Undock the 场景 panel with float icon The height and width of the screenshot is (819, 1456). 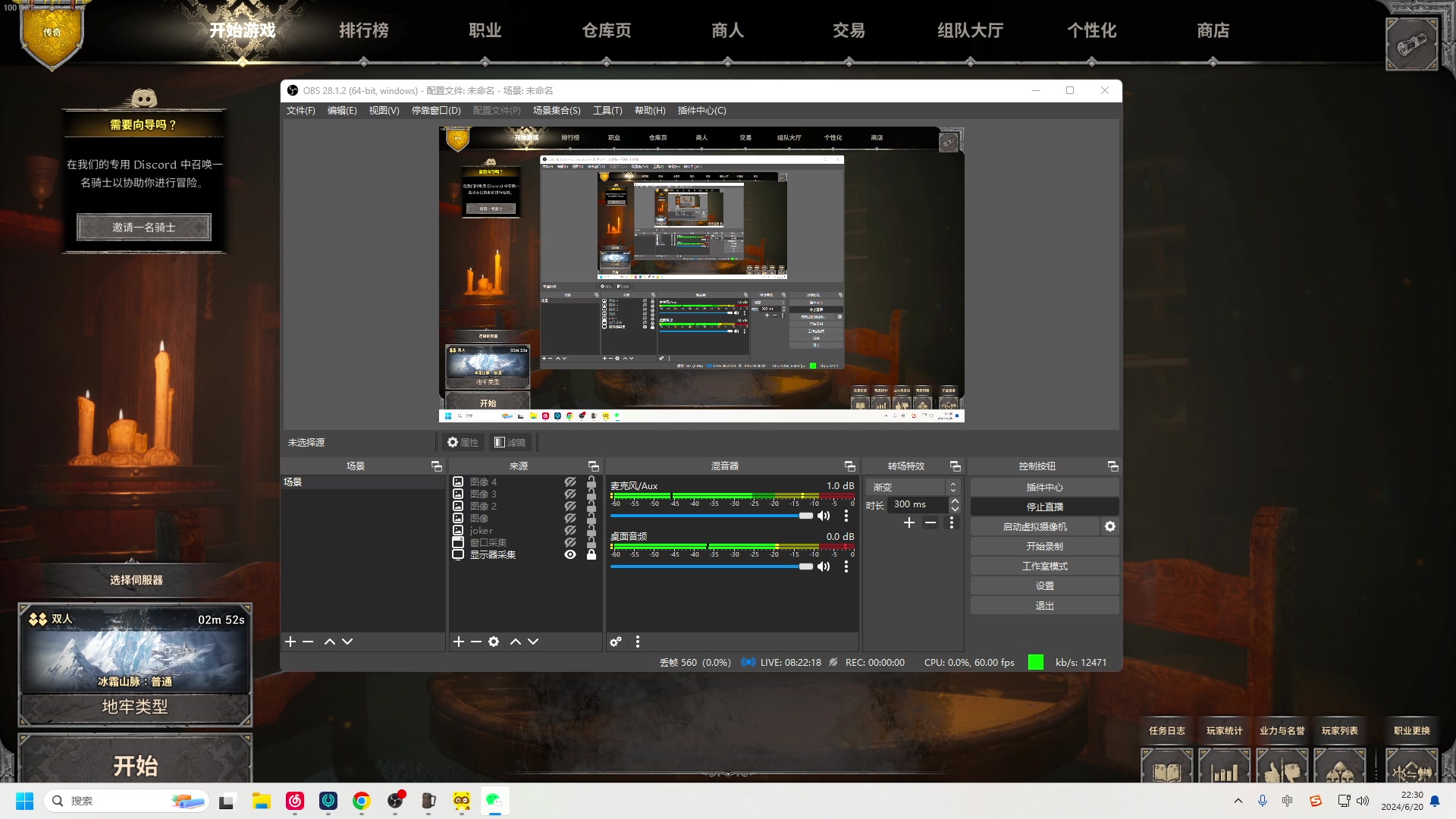click(x=437, y=466)
